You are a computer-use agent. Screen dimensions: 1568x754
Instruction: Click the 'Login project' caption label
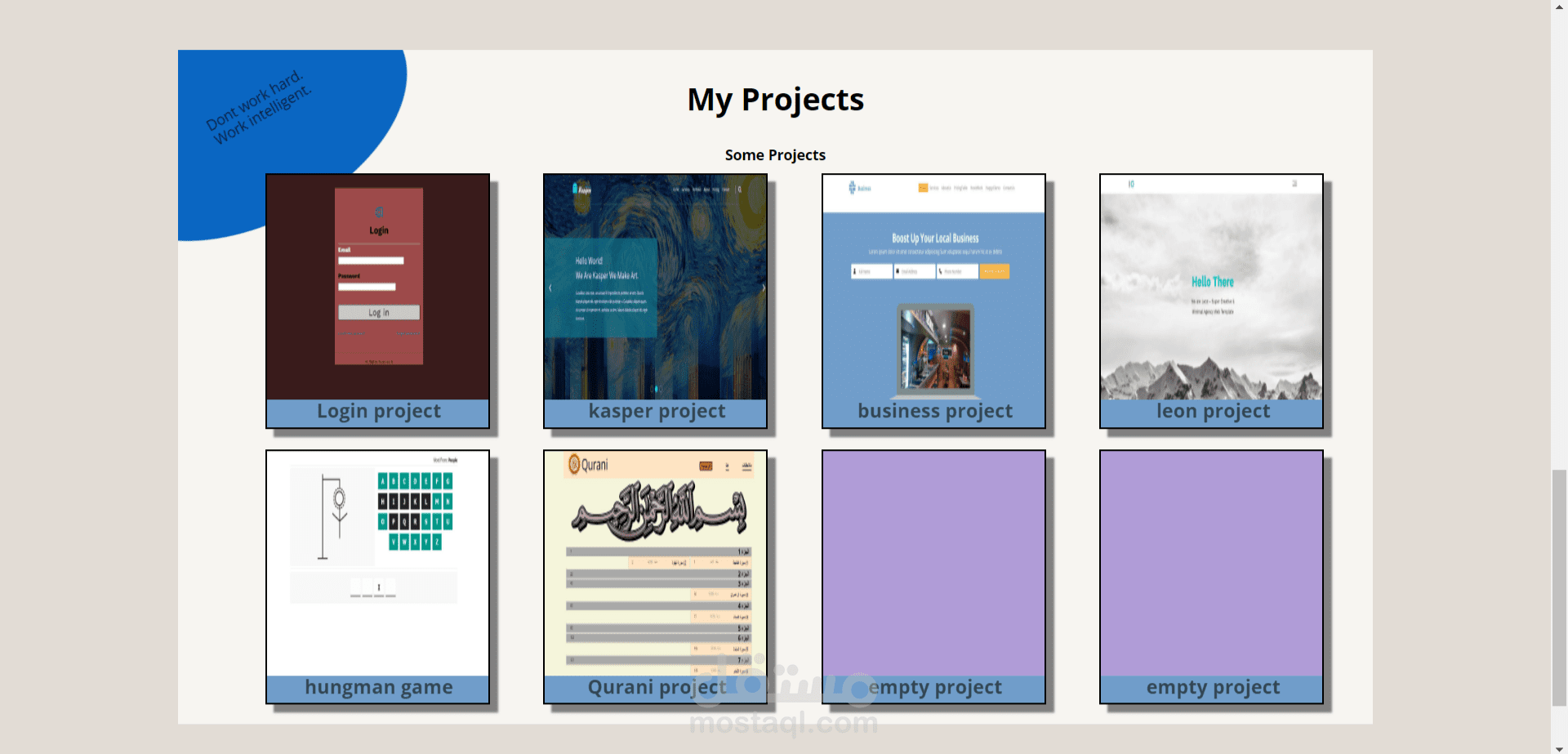coord(379,412)
